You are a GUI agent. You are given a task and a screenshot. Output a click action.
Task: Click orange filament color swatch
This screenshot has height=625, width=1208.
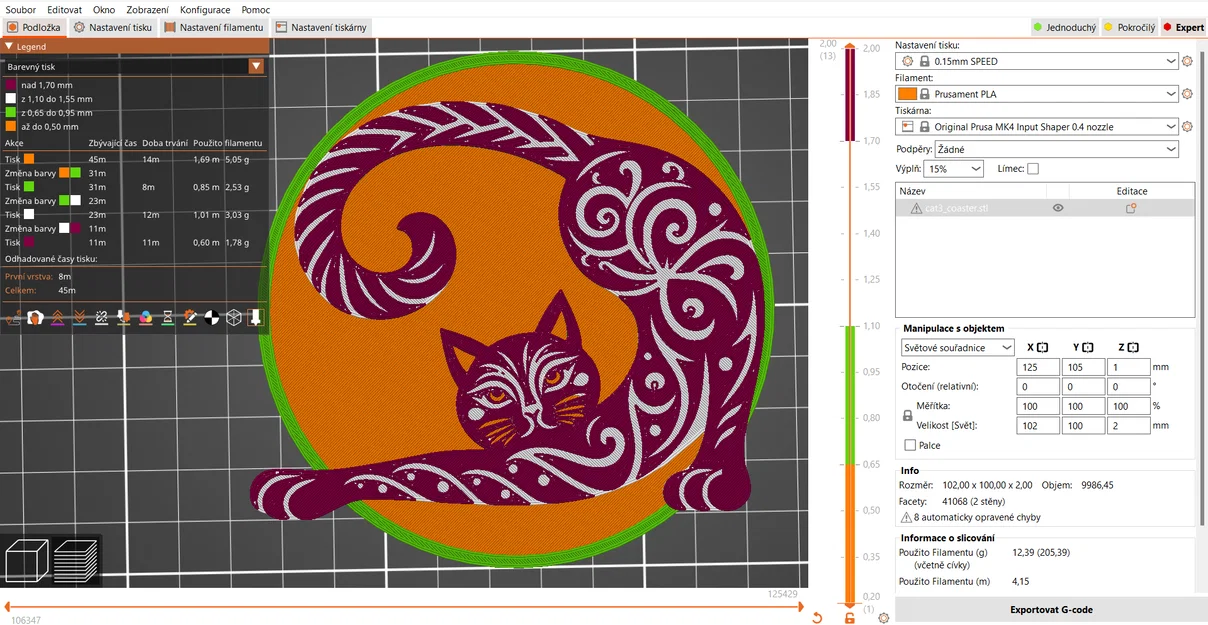(x=907, y=94)
